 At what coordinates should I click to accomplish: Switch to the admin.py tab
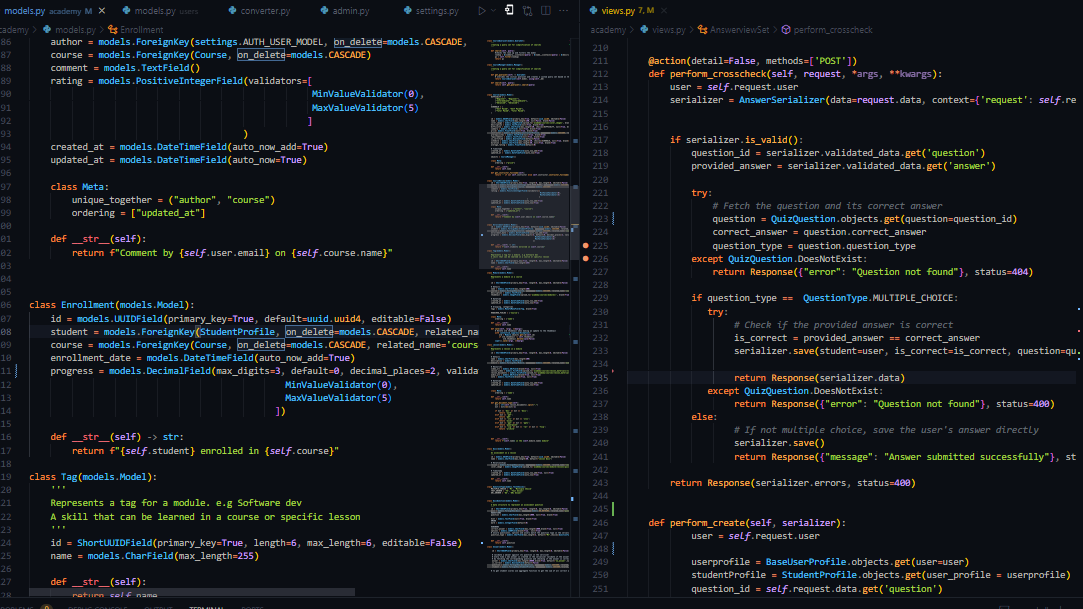[x=350, y=11]
